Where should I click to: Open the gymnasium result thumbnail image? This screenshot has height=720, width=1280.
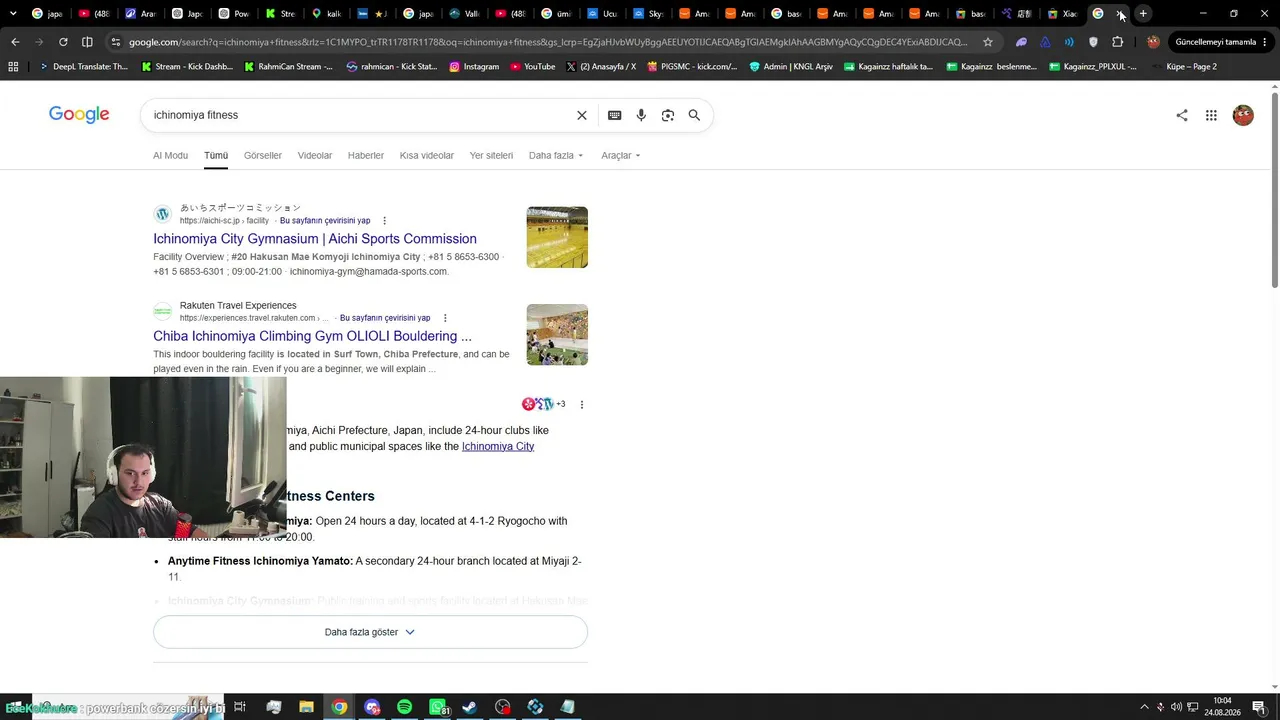(x=557, y=237)
